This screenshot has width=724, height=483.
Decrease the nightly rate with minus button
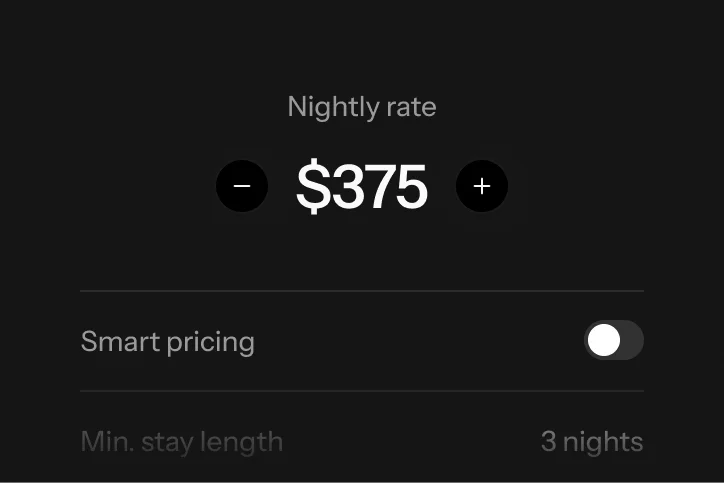[x=242, y=186]
